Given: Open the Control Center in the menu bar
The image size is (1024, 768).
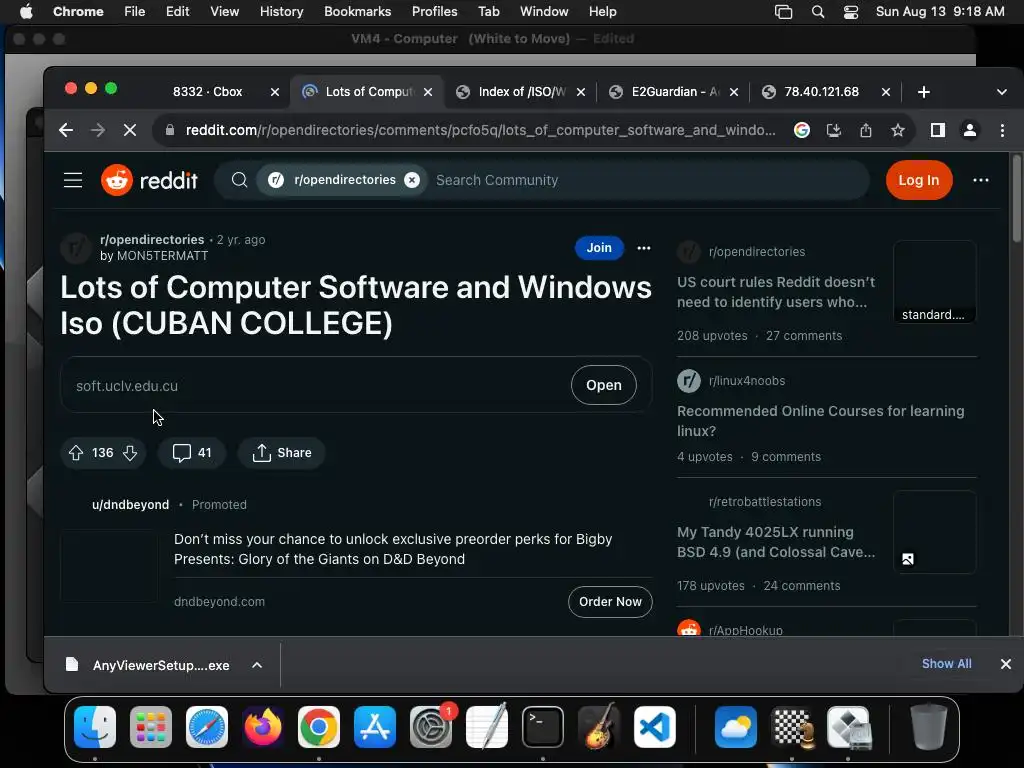Looking at the screenshot, I should 851,11.
